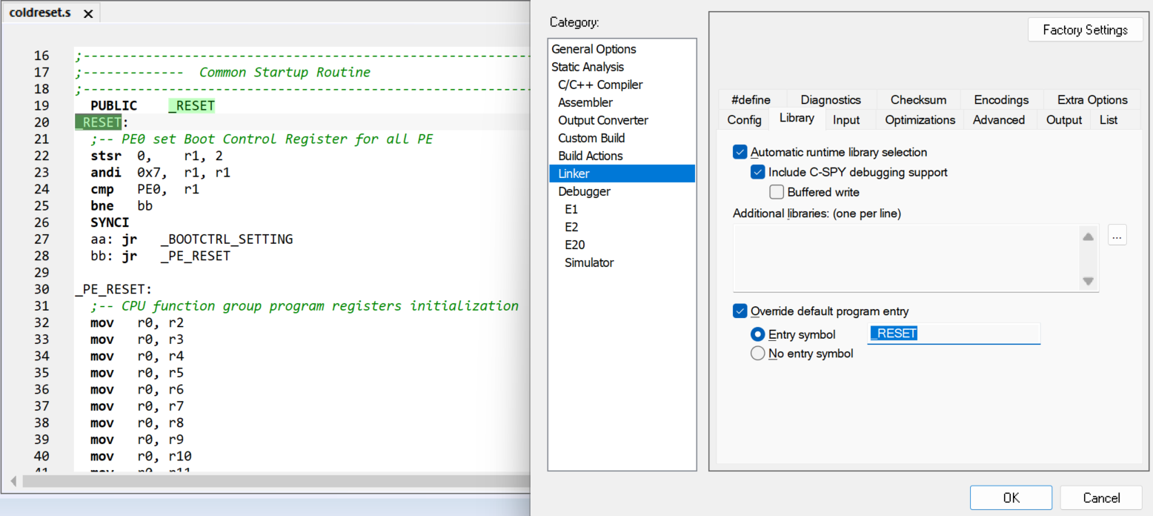Choose the Entry symbol radio button
Viewport: 1153px width, 516px height.
tap(758, 334)
